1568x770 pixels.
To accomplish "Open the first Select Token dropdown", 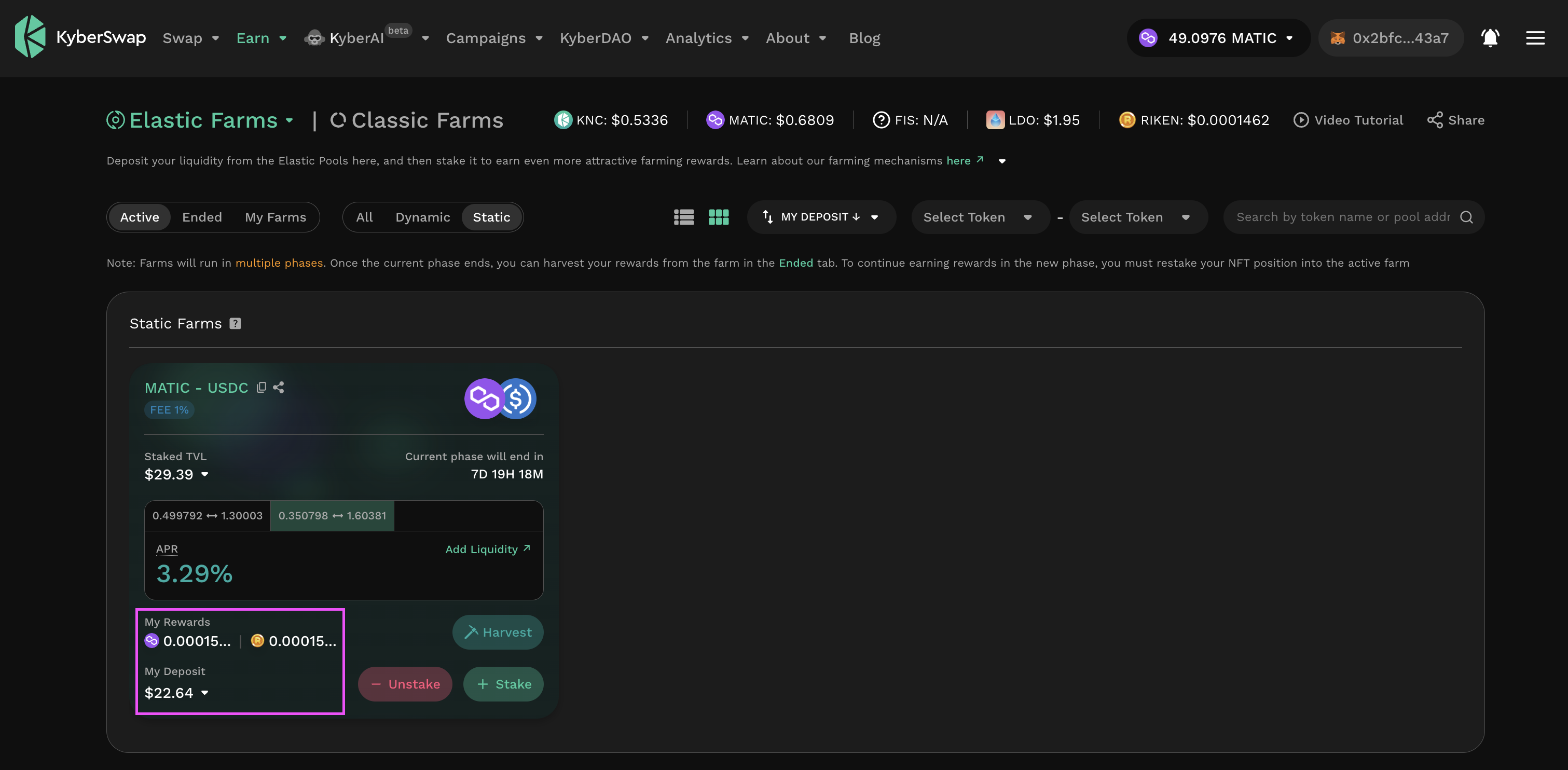I will click(x=980, y=217).
